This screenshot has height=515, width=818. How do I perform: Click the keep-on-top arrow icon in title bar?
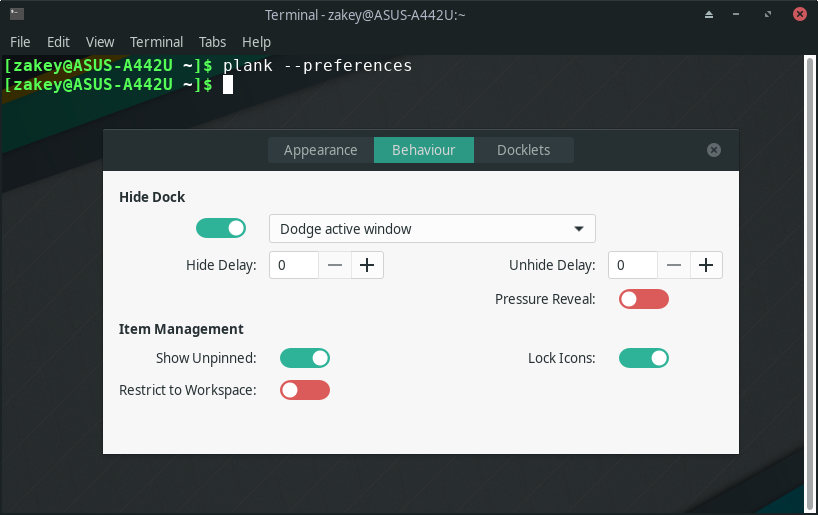point(708,15)
